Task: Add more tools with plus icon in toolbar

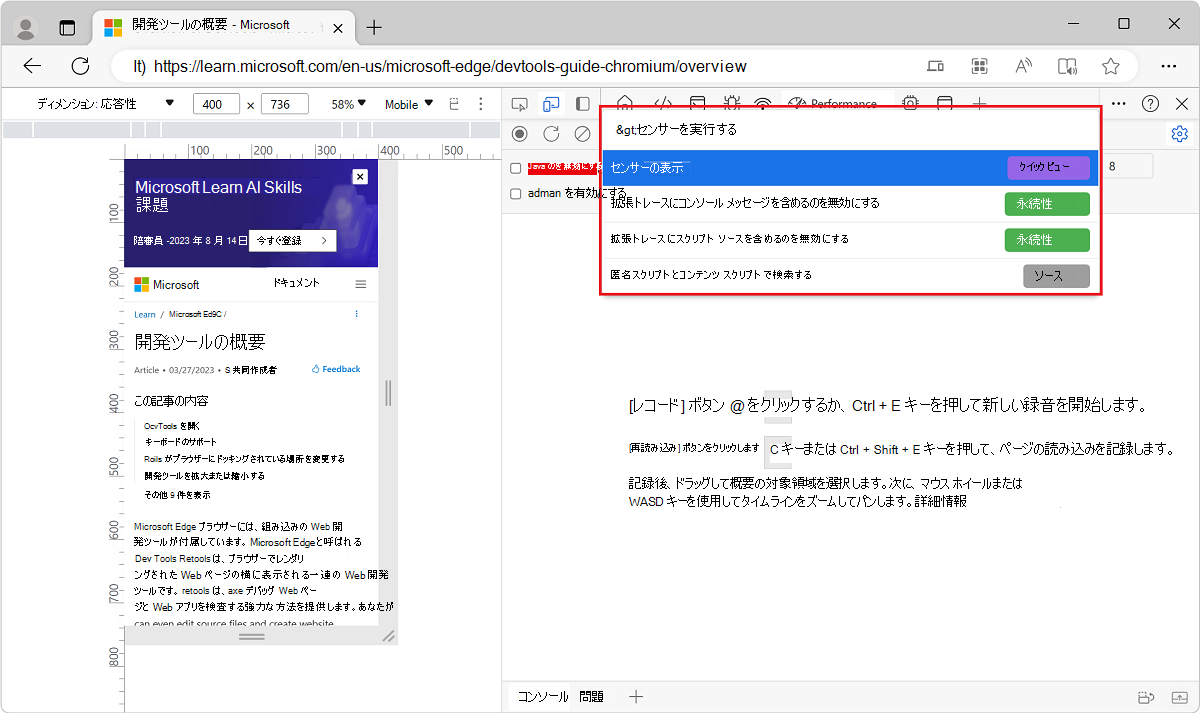Action: click(x=980, y=102)
